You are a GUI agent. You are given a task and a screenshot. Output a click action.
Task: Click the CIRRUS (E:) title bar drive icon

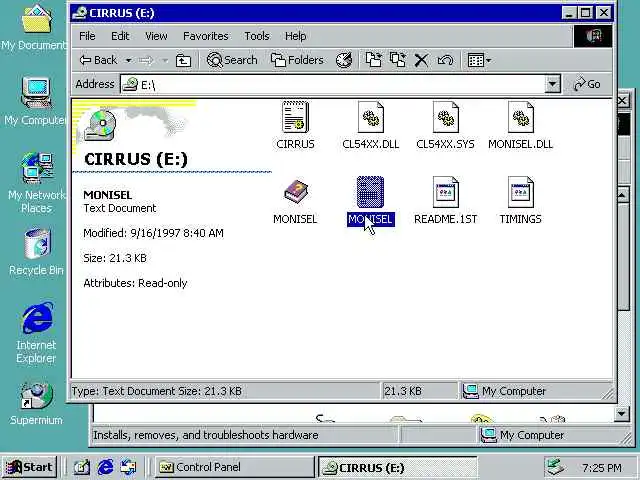(x=80, y=13)
